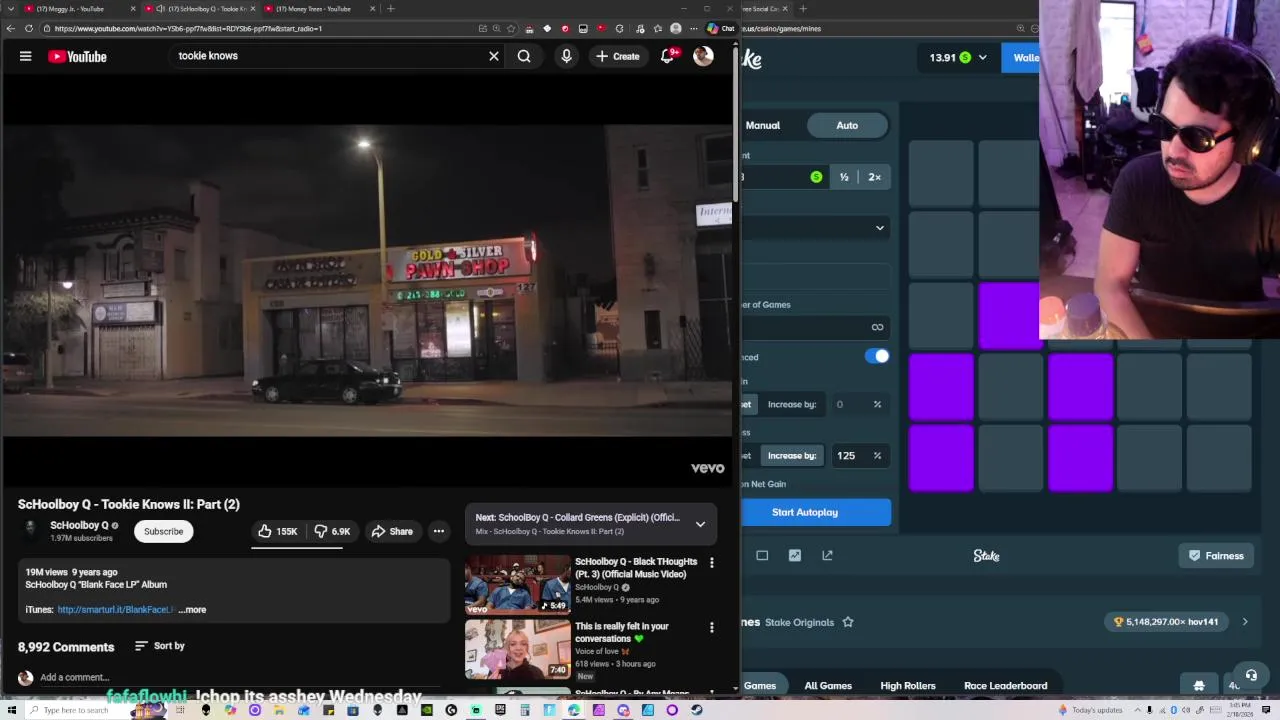
Task: Play 'This is really felt in your conversations' thumbnail
Action: click(517, 649)
